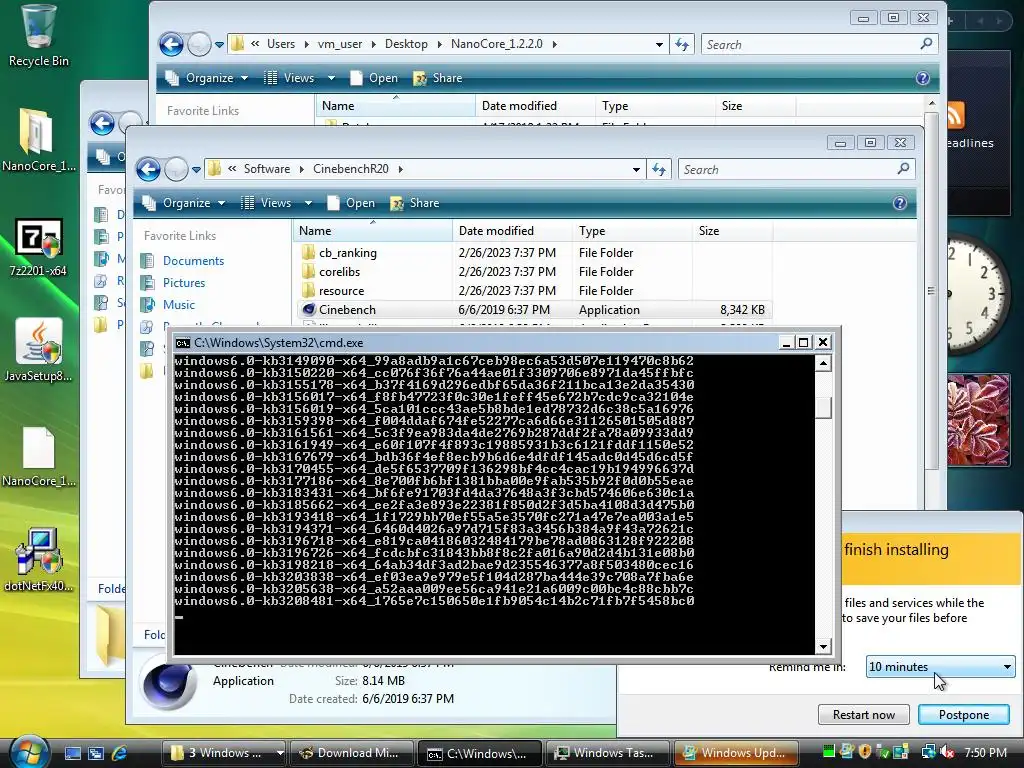The height and width of the screenshot is (768, 1024).
Task: Click Desktop breadcrumb in NanoCore address bar
Action: [406, 44]
